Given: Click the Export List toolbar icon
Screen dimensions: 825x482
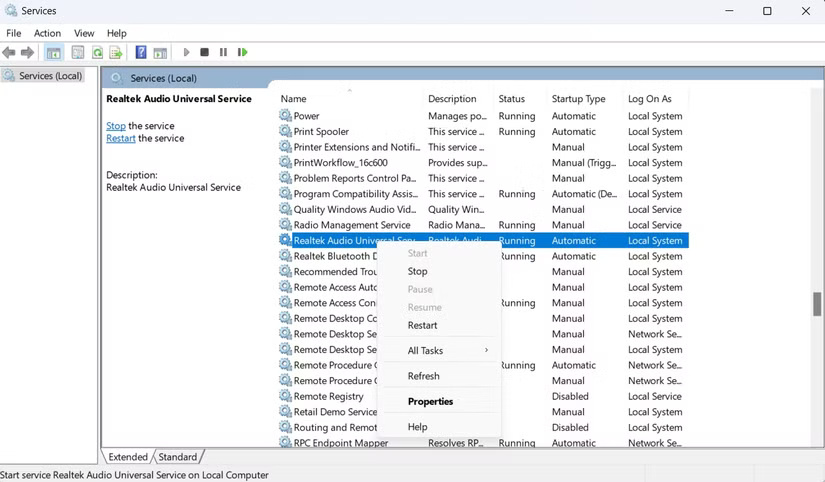Looking at the screenshot, I should [116, 52].
